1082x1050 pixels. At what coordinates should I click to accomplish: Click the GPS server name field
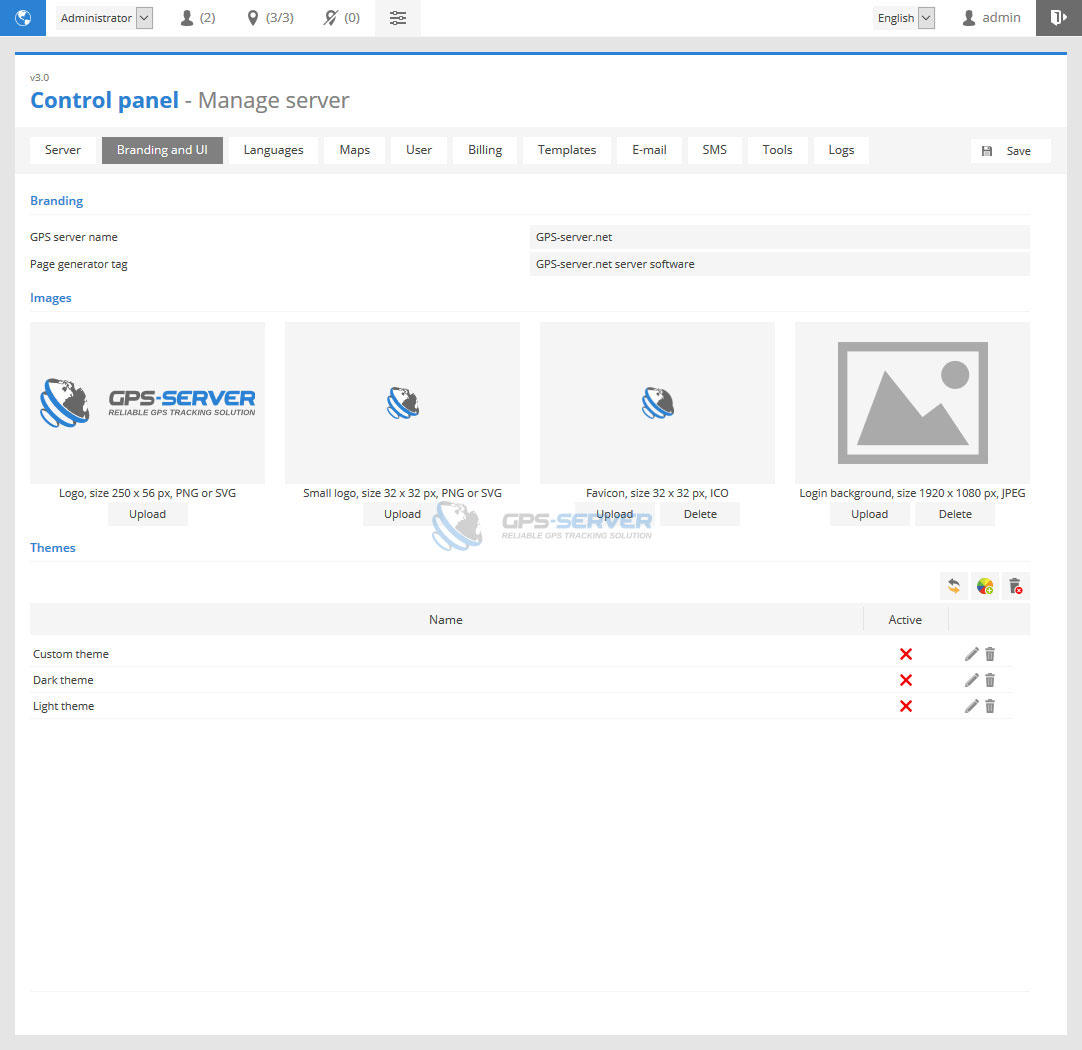point(779,237)
